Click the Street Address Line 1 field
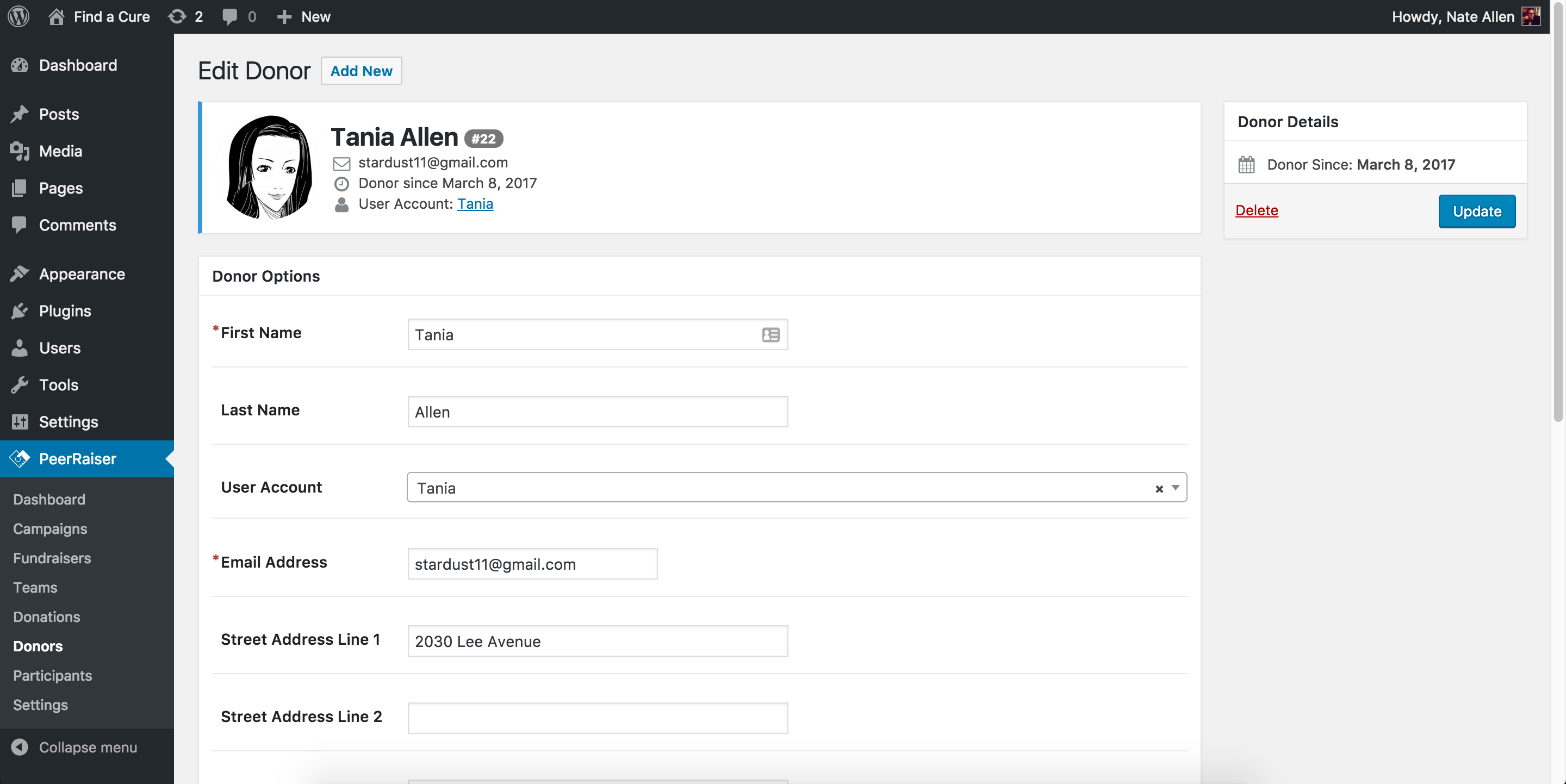The image size is (1566, 784). coord(598,641)
